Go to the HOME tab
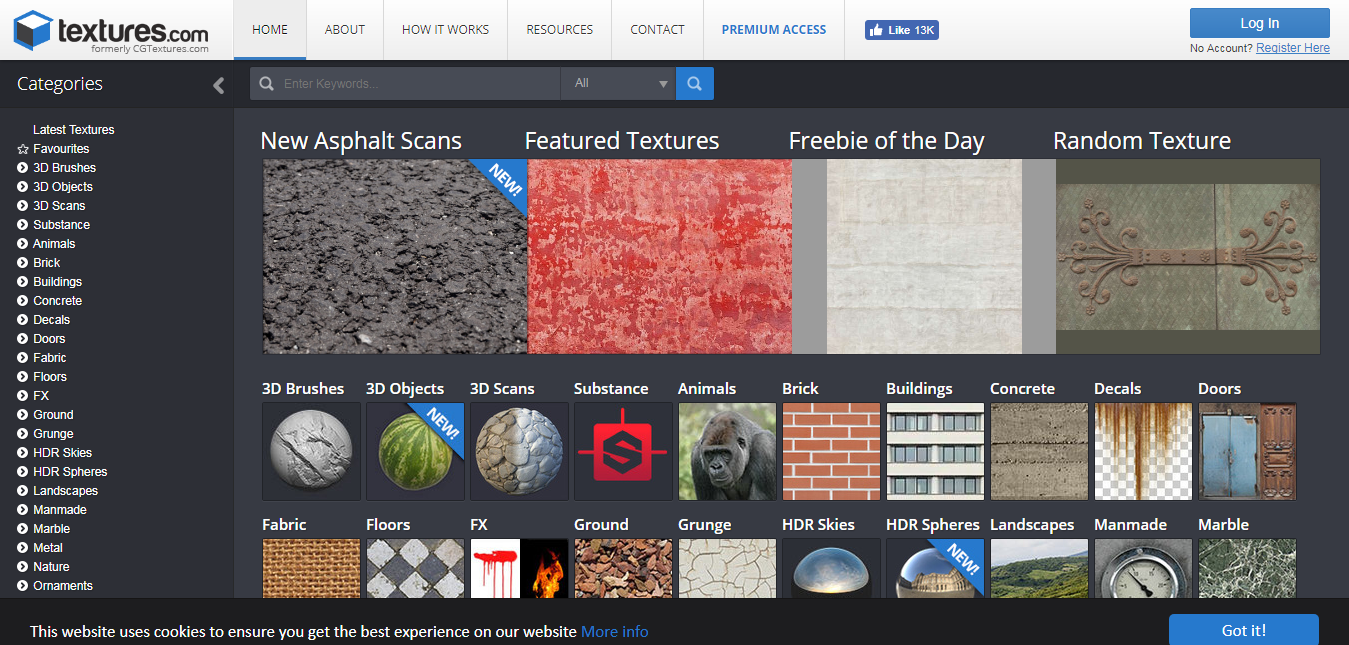 pos(270,30)
